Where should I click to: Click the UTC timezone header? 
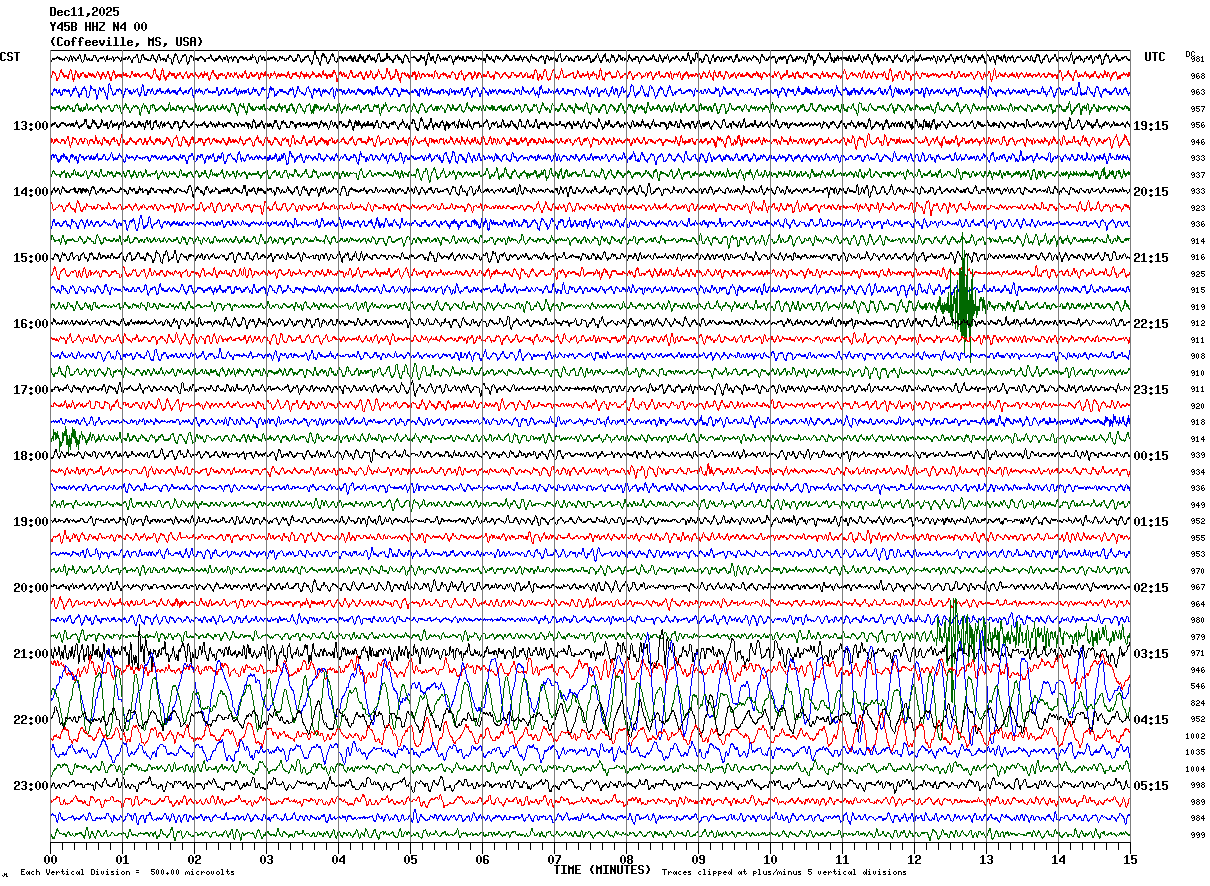(1155, 57)
